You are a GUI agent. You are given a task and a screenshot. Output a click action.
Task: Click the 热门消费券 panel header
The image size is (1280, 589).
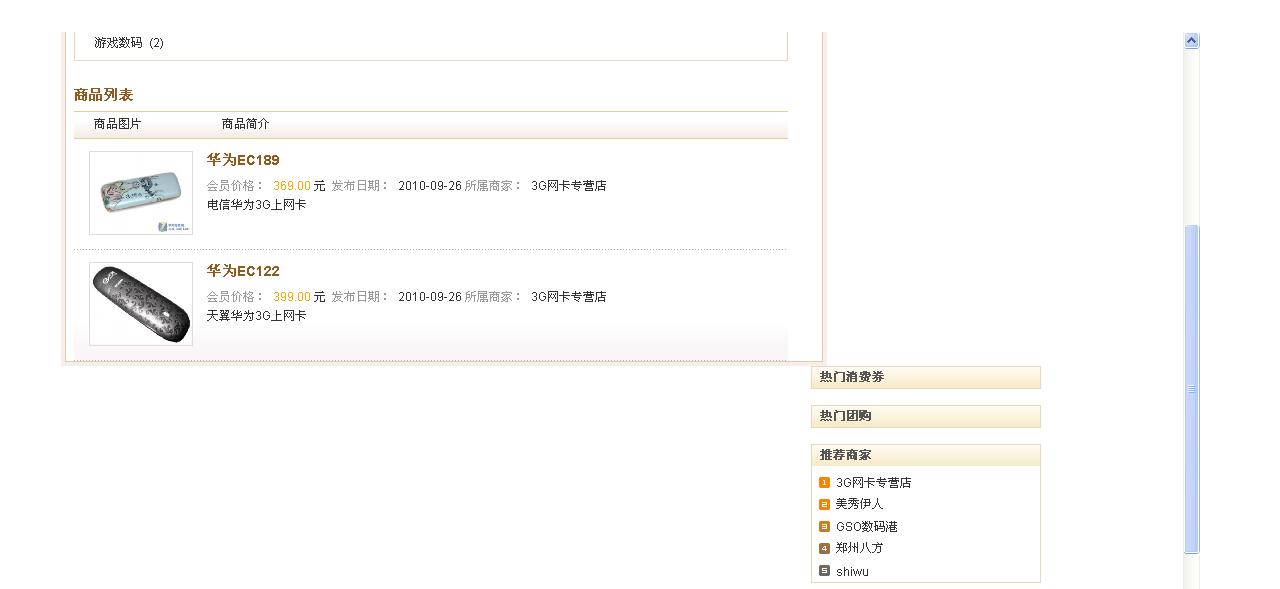tap(926, 377)
